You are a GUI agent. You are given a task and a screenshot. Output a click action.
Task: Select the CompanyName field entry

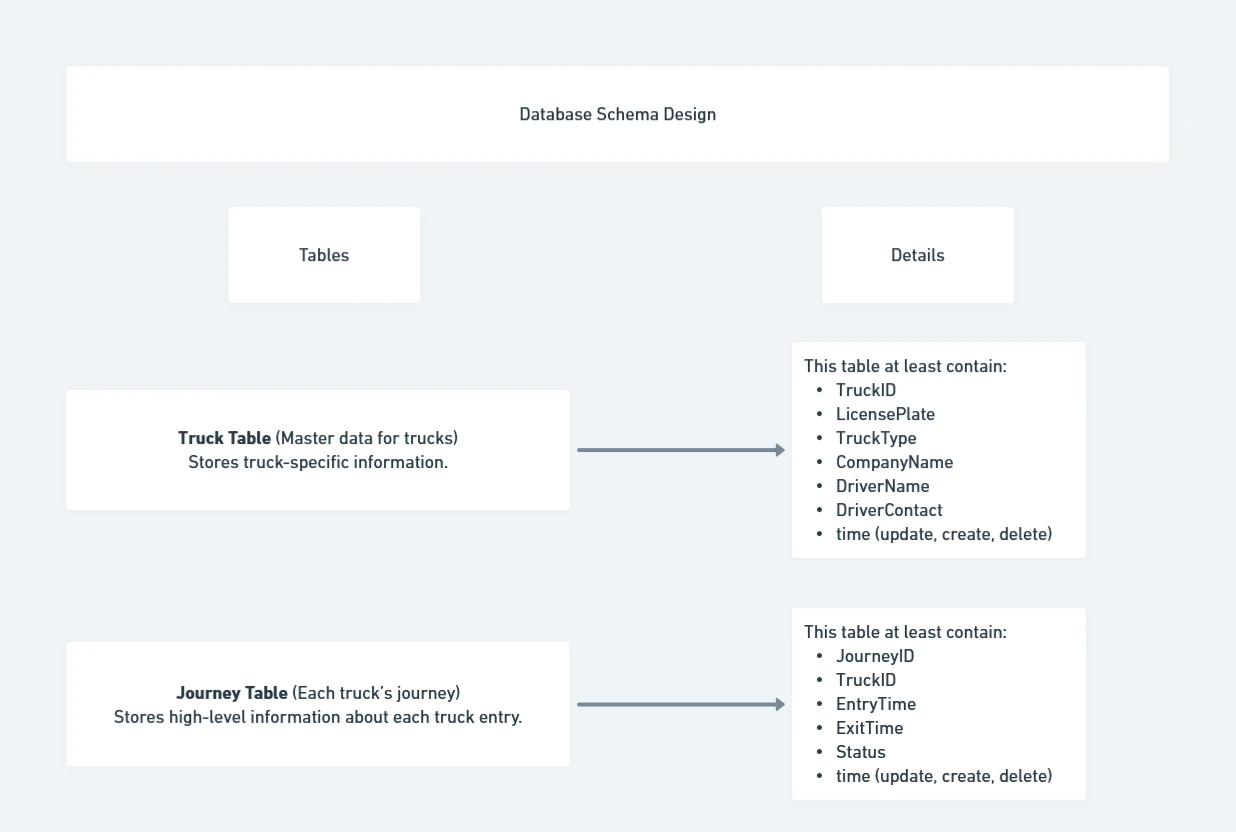click(x=894, y=462)
